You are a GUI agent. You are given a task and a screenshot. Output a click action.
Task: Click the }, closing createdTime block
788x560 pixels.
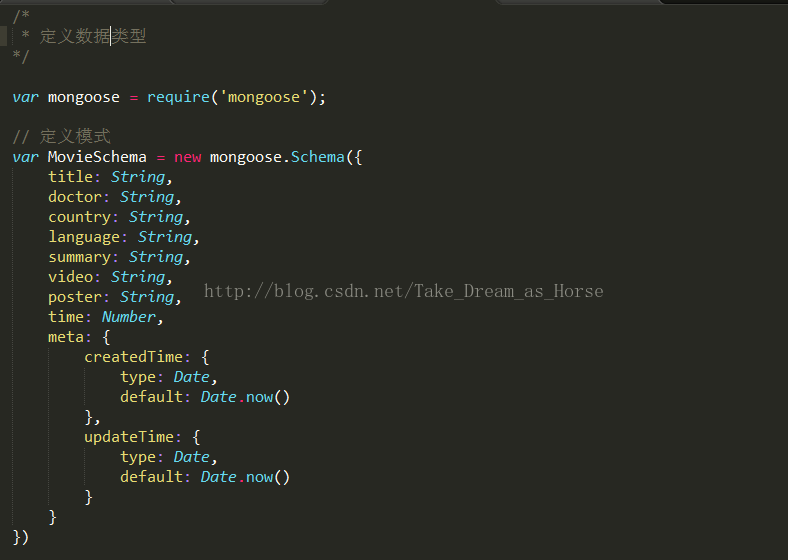[x=92, y=417]
